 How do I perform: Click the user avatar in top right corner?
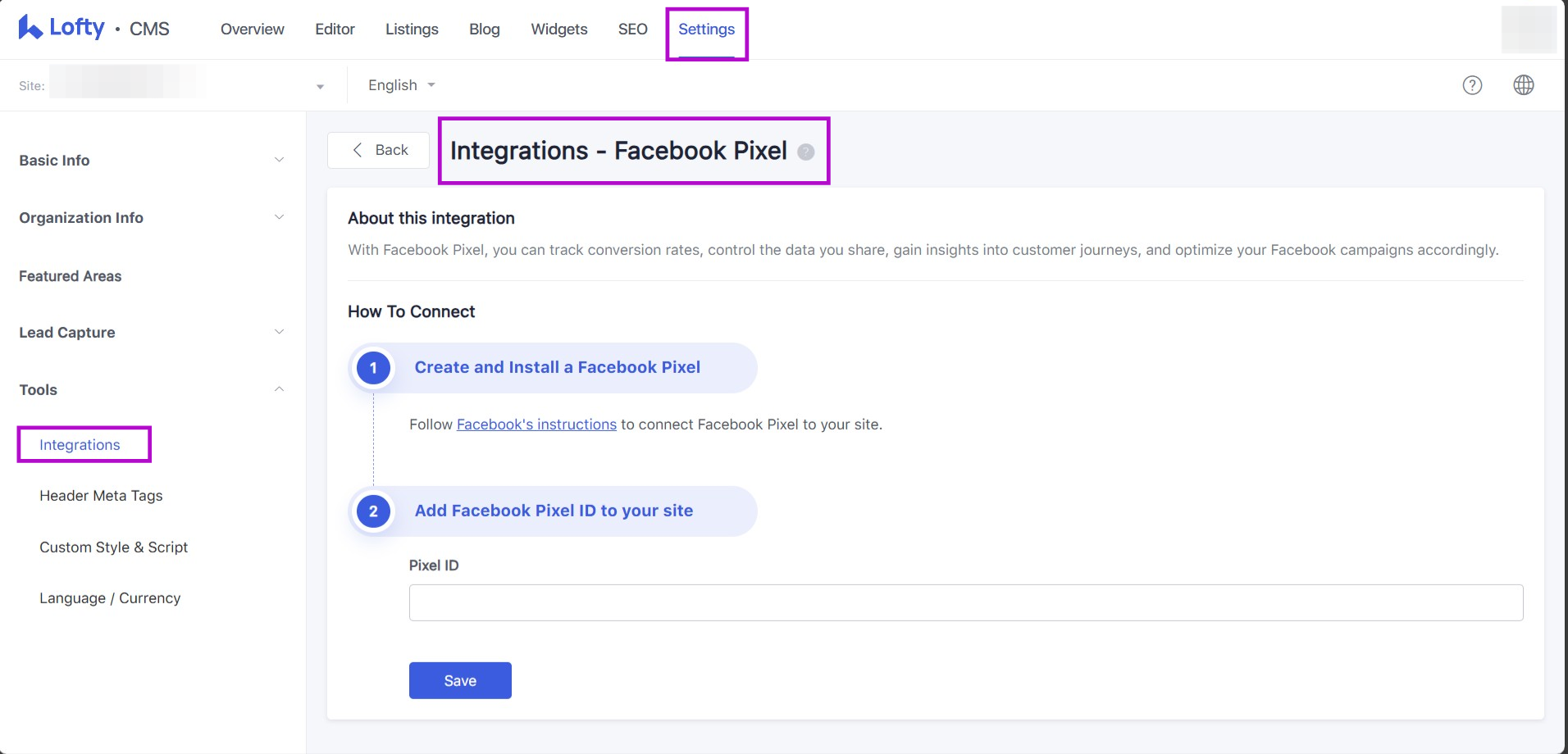pos(1529,29)
